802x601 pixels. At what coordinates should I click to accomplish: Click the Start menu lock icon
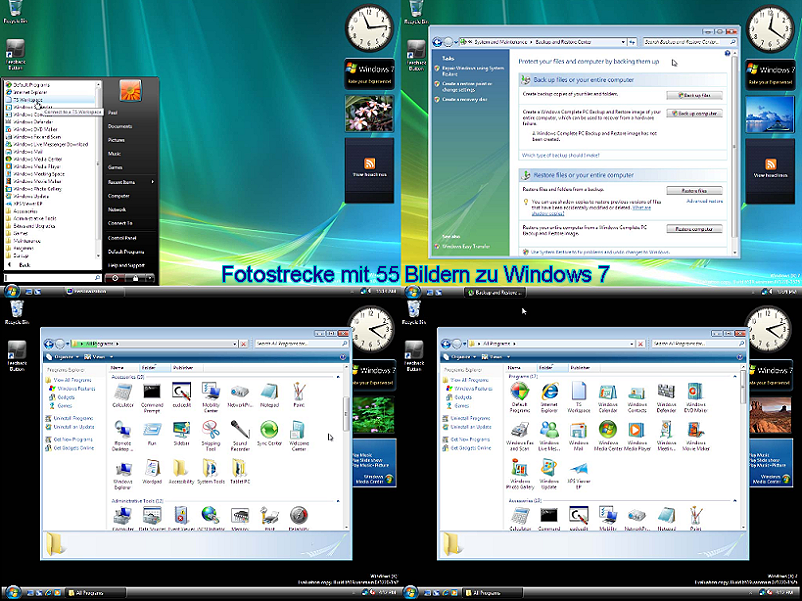tap(136, 277)
